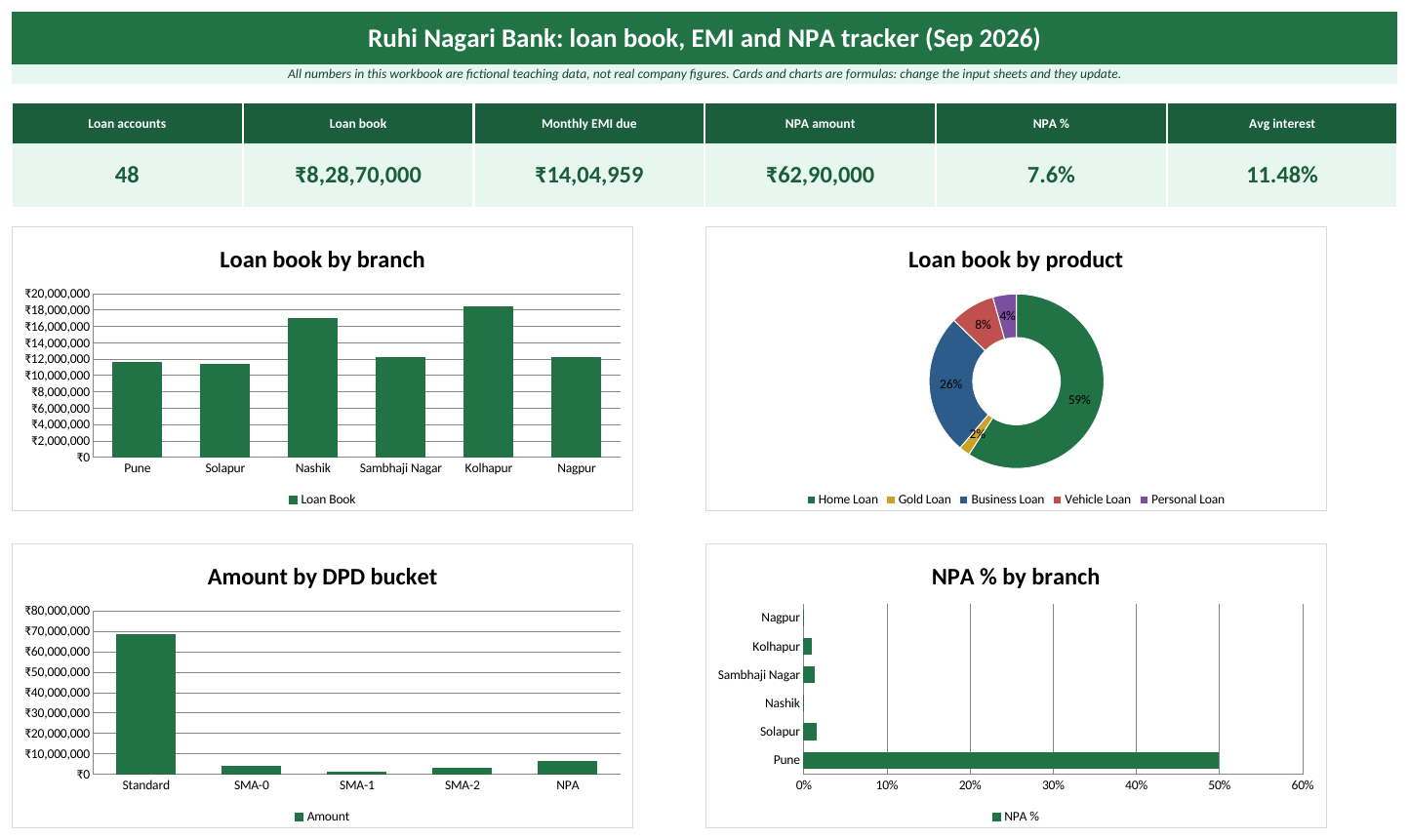Click the Monthly EMI due card header
This screenshot has width=1409, height=840.
click(x=589, y=124)
